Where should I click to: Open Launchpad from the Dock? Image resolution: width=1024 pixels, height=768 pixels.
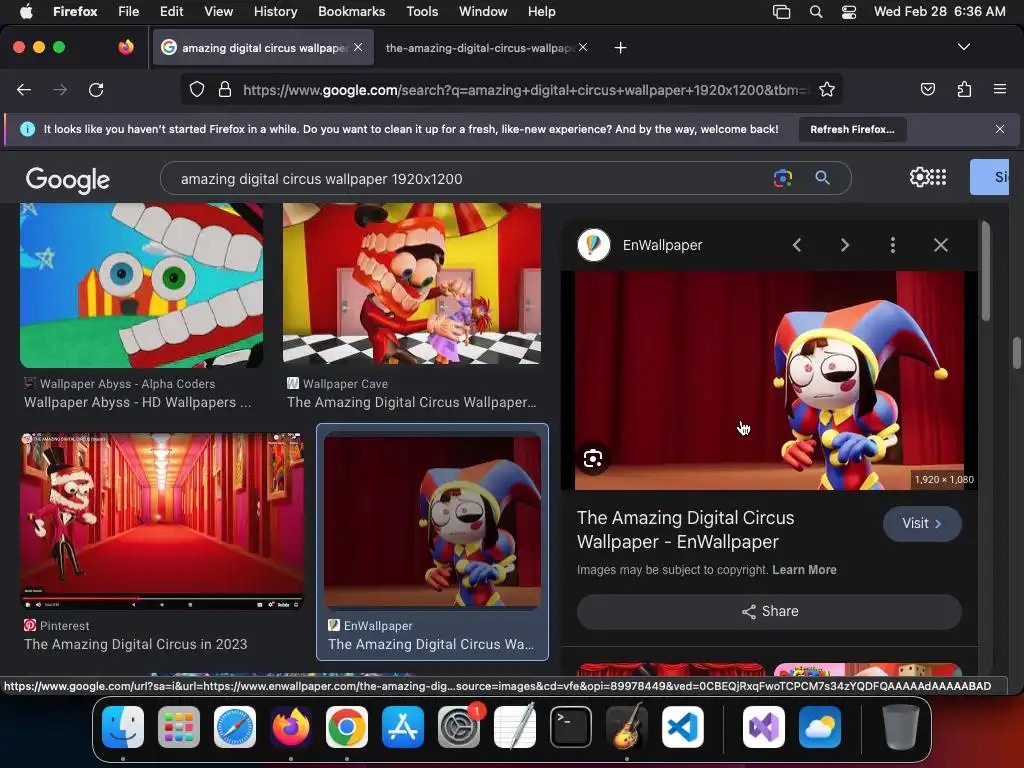click(178, 727)
